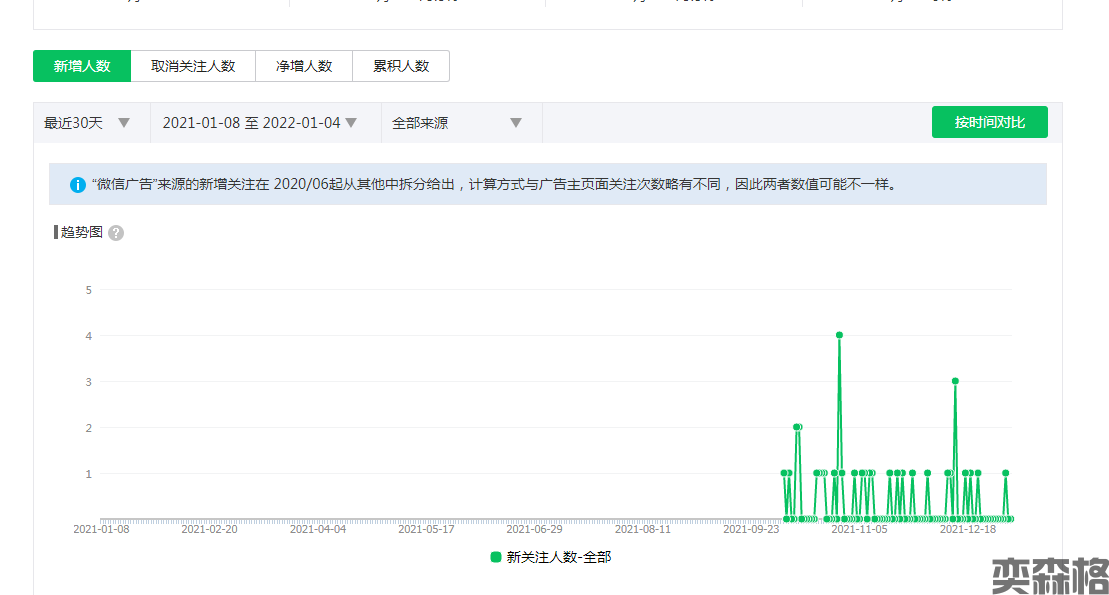Select the 净增人数 tab
This screenshot has height=595, width=1109.
tap(304, 66)
